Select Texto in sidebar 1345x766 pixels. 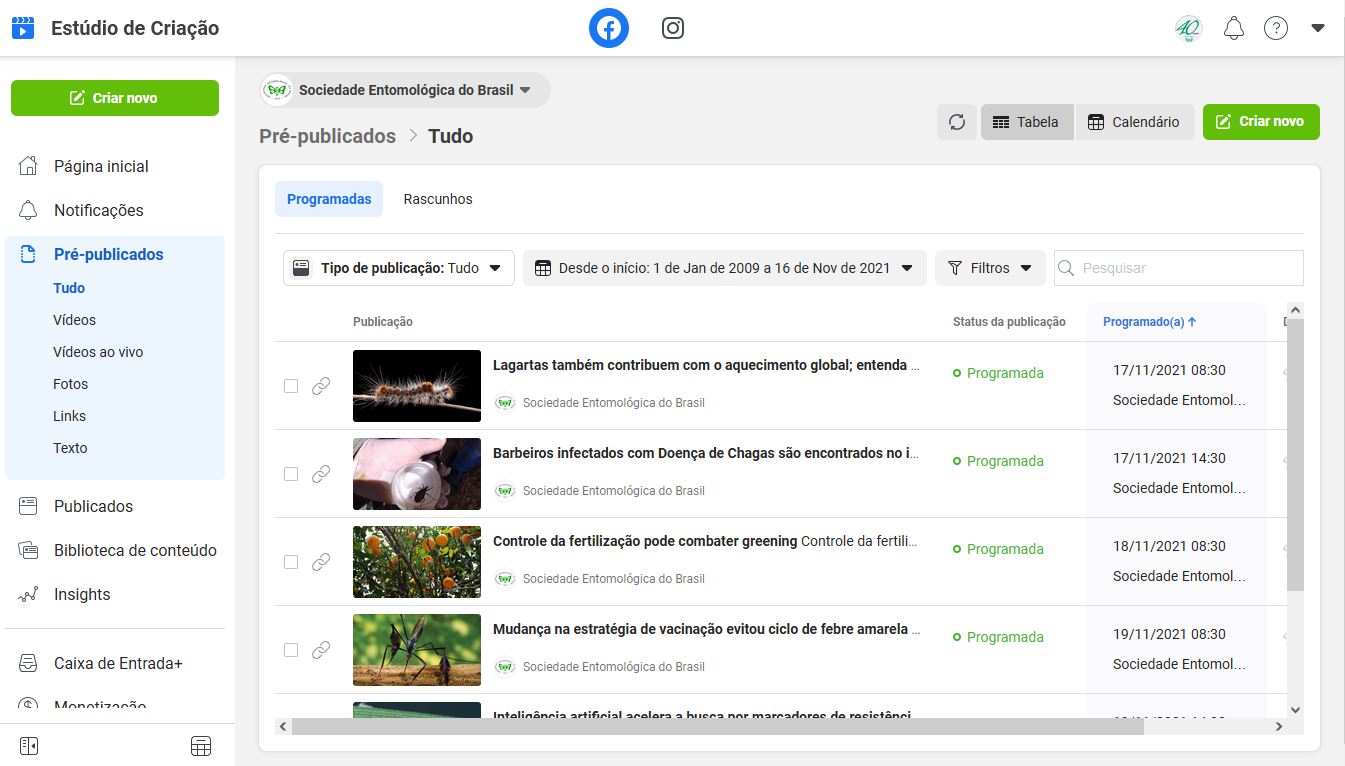(70, 448)
